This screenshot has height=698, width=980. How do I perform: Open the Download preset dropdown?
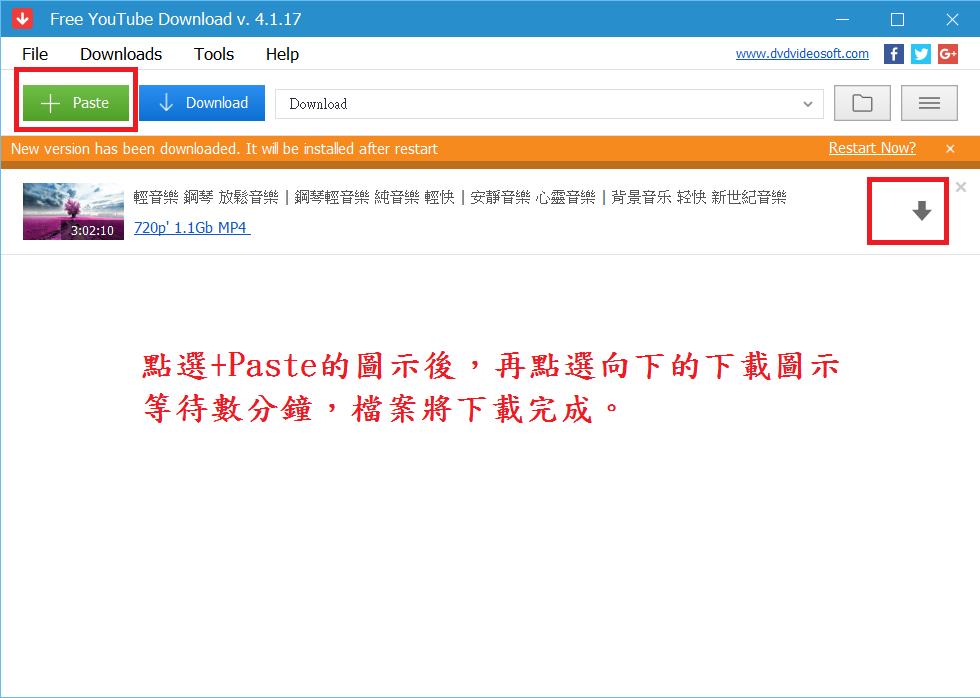(549, 104)
